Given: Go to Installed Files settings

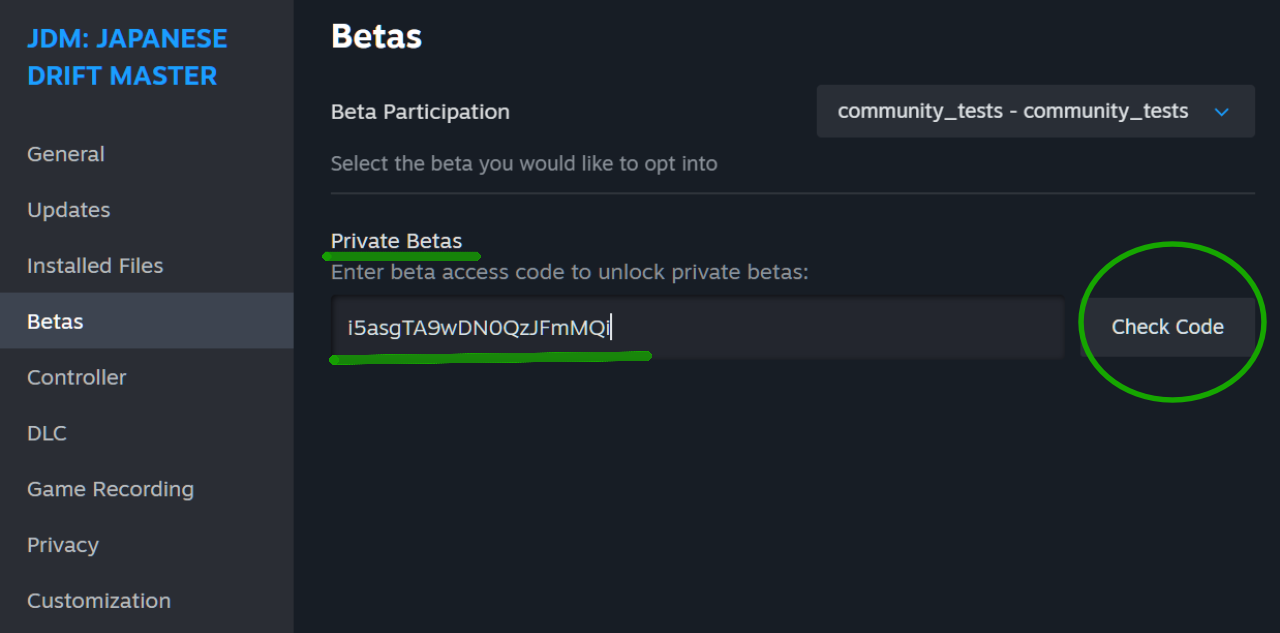Looking at the screenshot, I should tap(95, 266).
